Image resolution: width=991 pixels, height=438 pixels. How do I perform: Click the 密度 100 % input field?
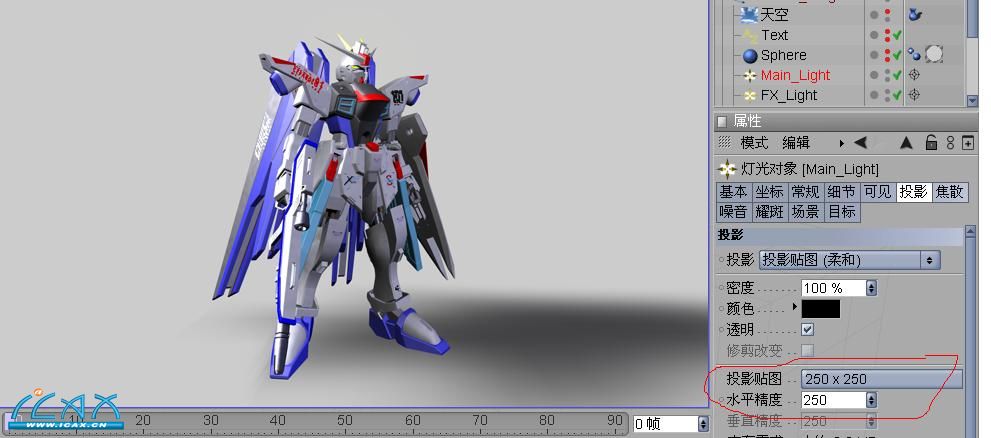(834, 288)
